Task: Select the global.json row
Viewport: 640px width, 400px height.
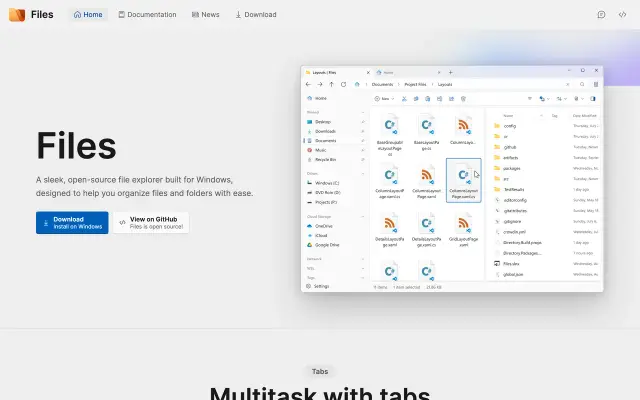Action: tap(545, 274)
